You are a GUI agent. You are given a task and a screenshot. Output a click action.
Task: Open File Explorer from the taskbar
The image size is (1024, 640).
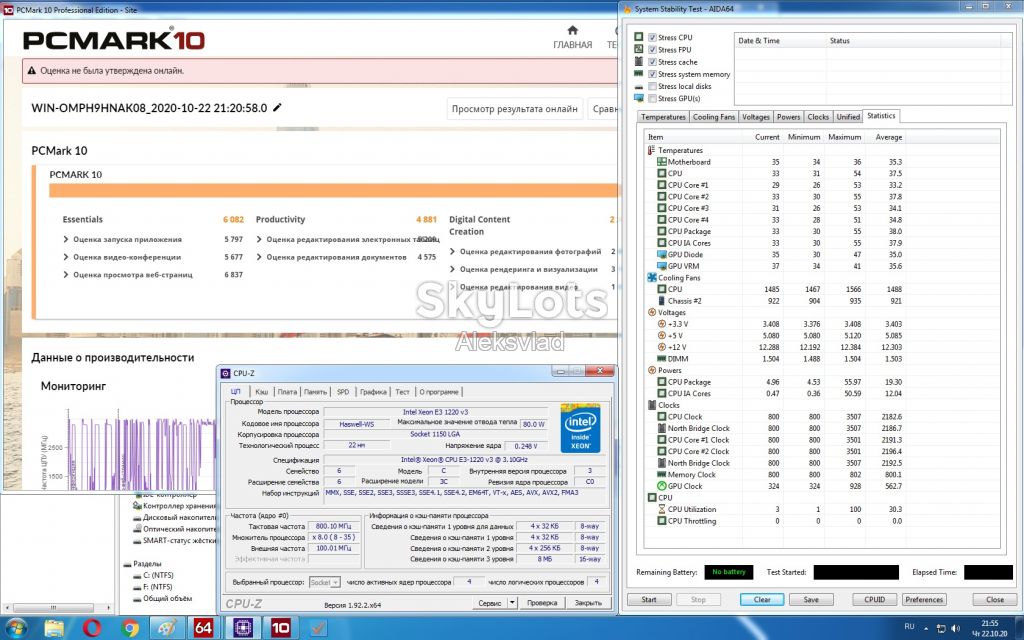(x=54, y=628)
